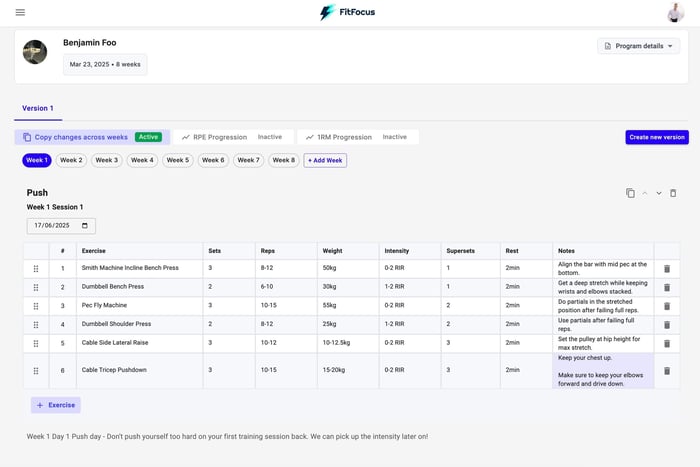Delete the Pec Fly Machine exercise row
The width and height of the screenshot is (700, 467).
tap(667, 306)
